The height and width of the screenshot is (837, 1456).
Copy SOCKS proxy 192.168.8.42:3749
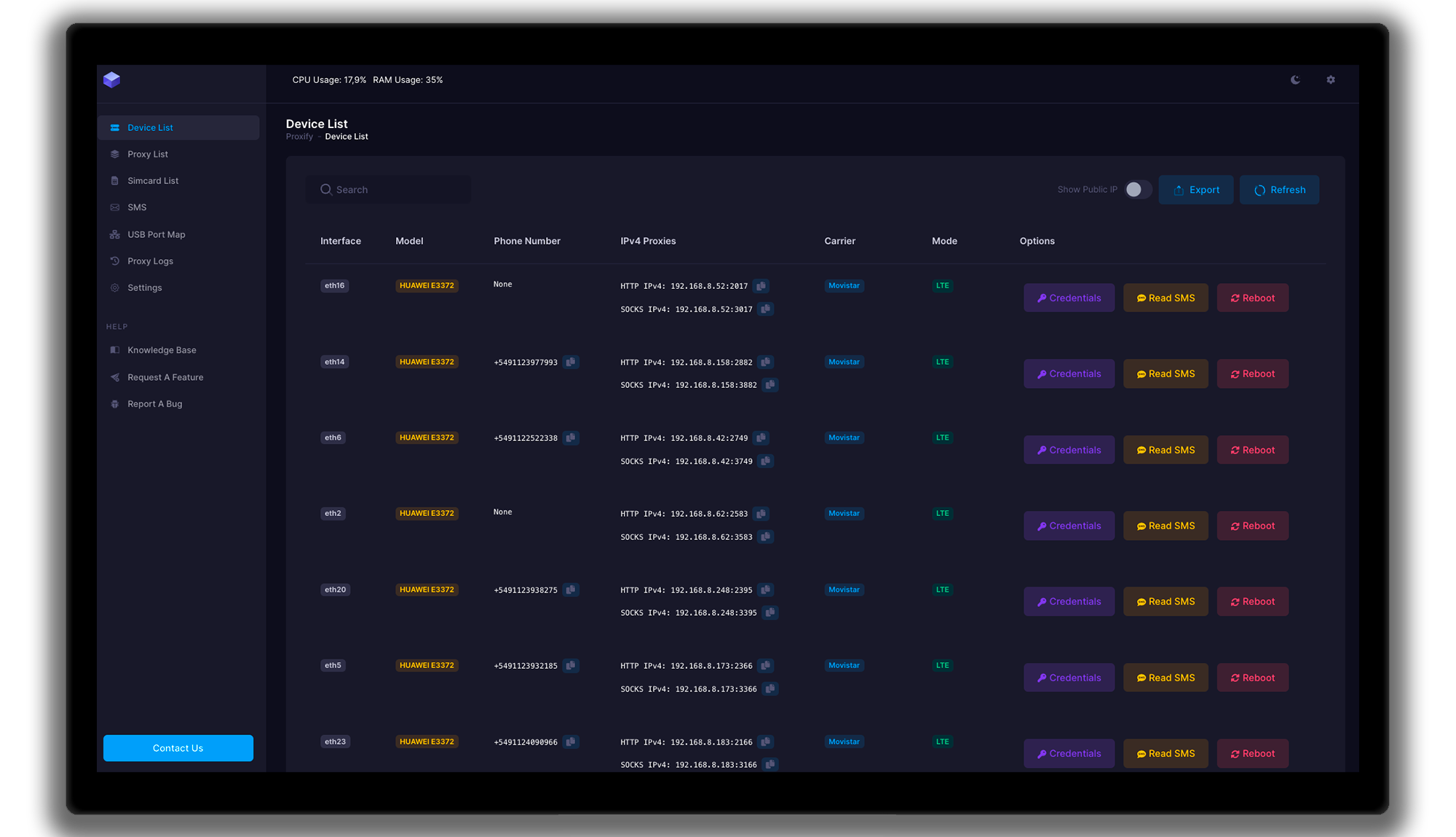click(x=765, y=461)
